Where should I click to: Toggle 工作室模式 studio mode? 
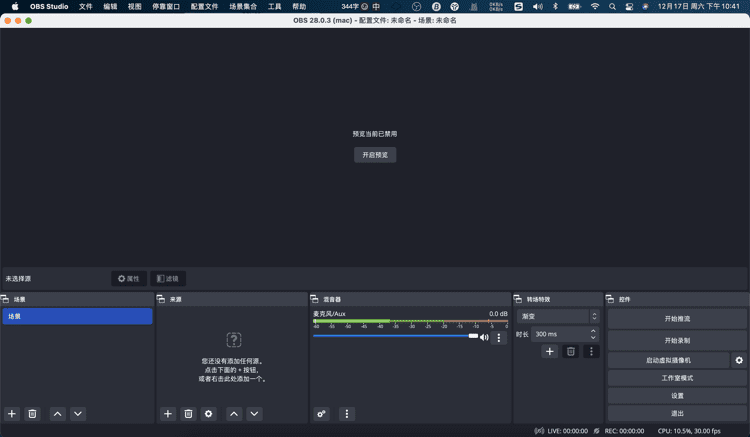[x=677, y=378]
